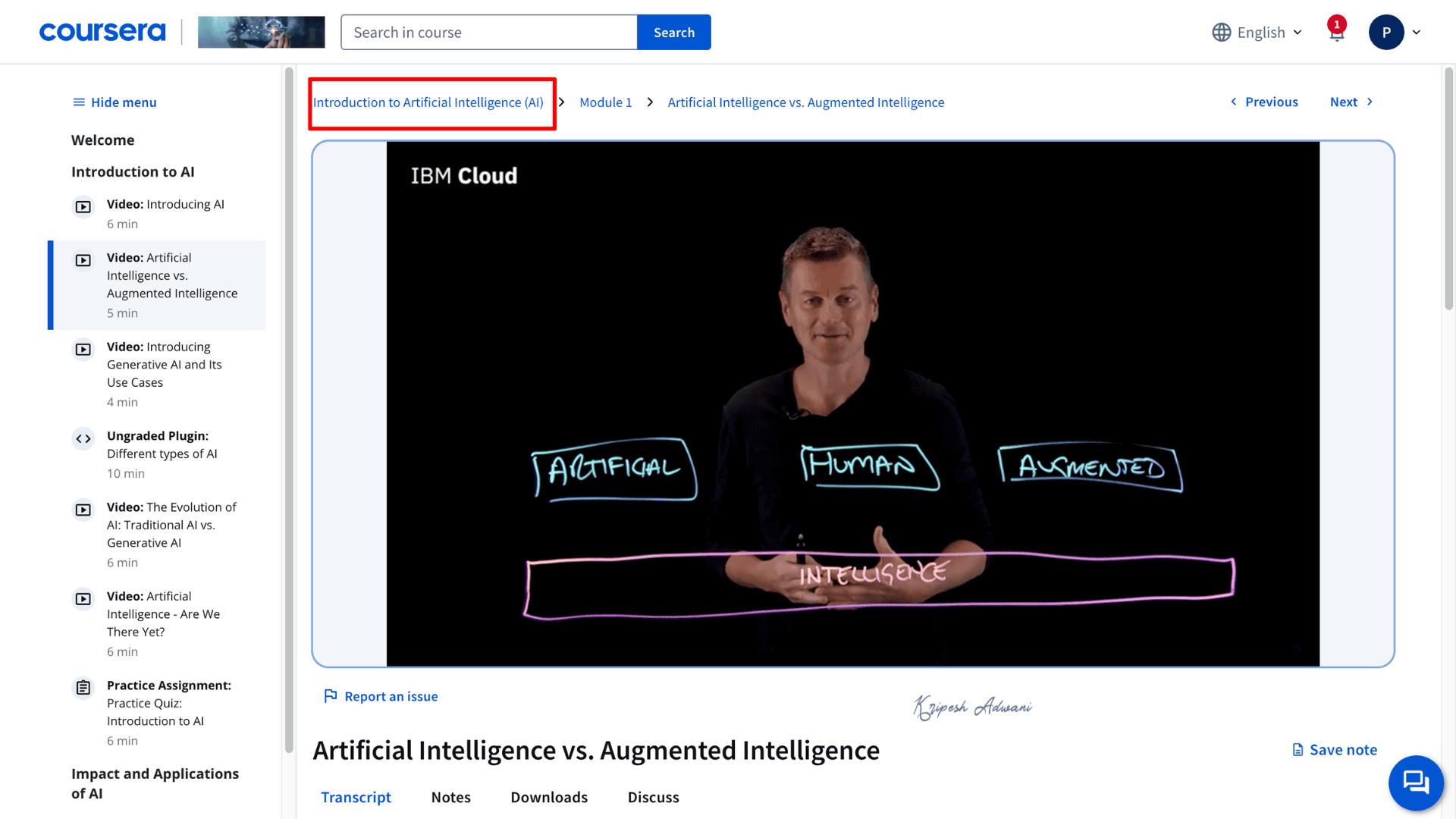
Task: Click the sidebar menu scrollbar
Action: tap(289, 409)
